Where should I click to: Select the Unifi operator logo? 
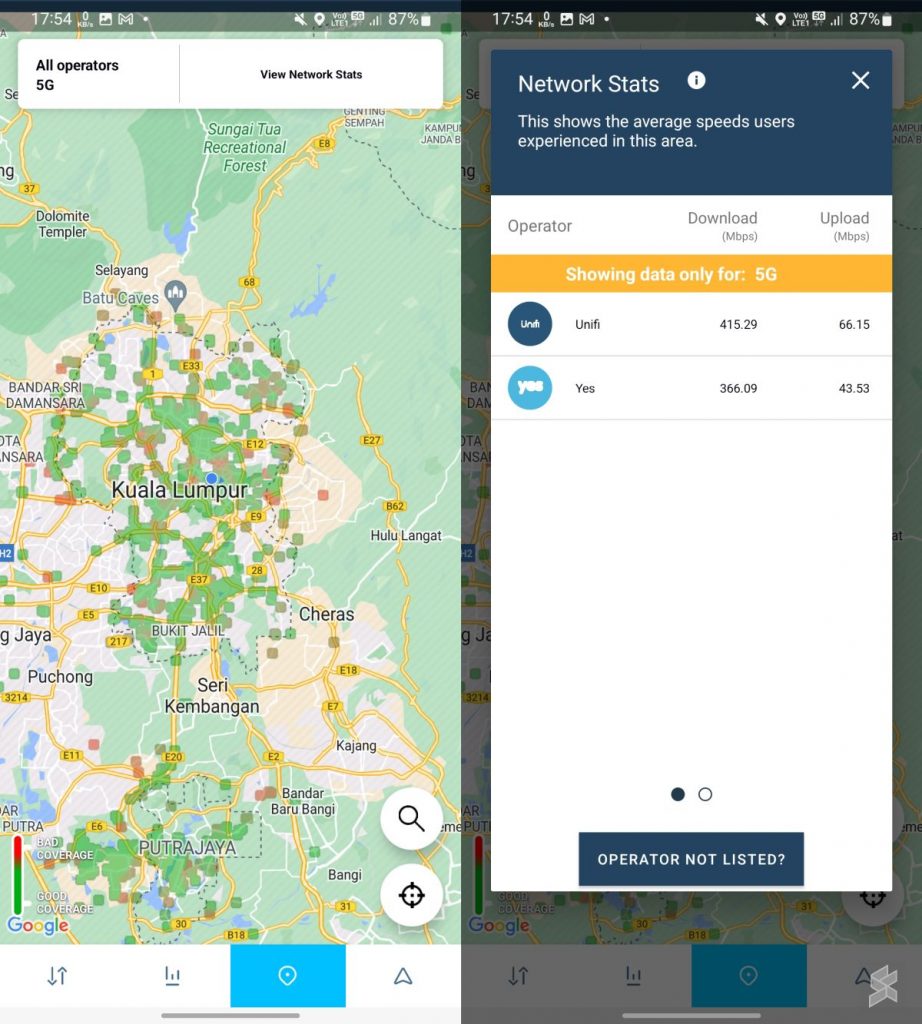click(x=530, y=324)
